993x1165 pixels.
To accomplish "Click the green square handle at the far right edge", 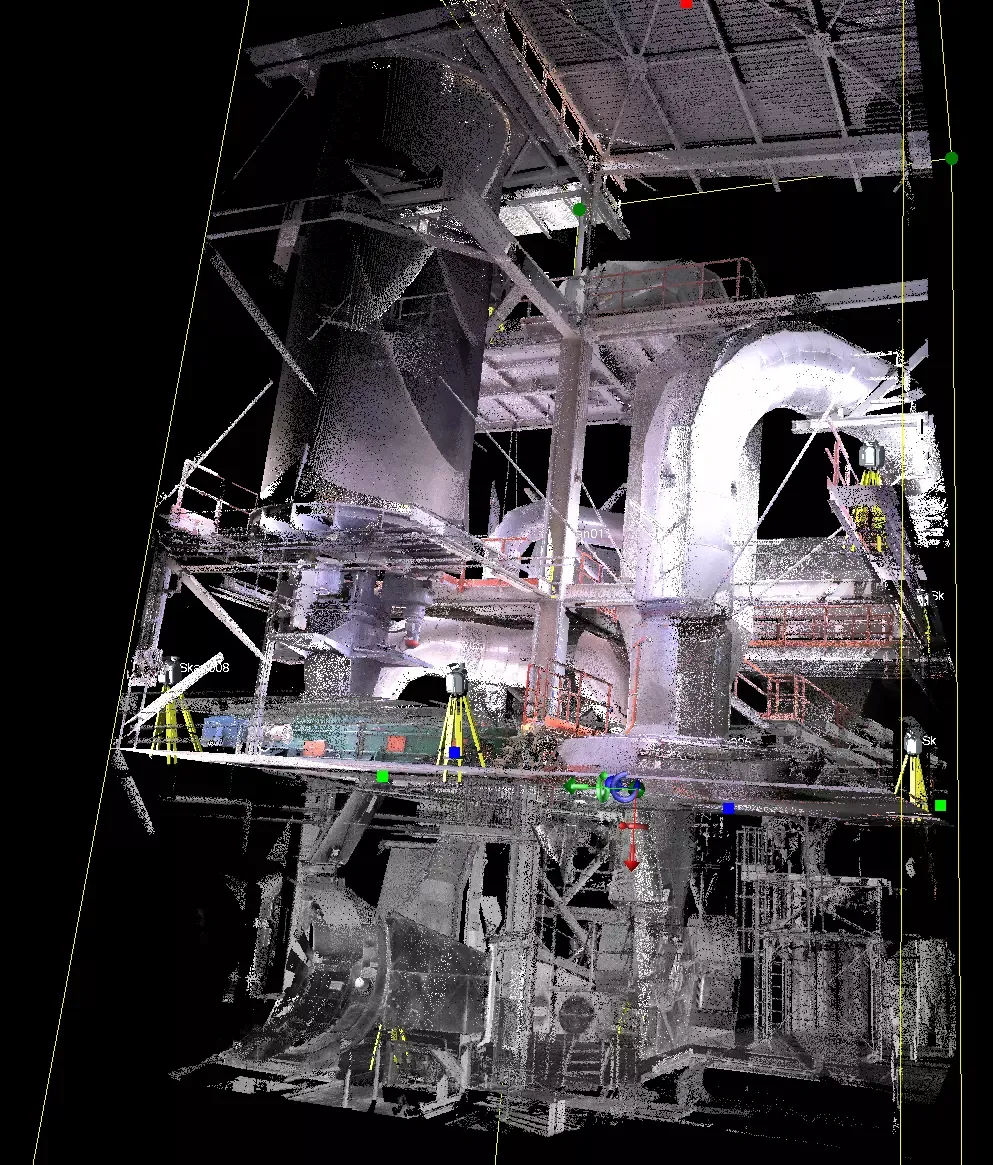I will (940, 805).
